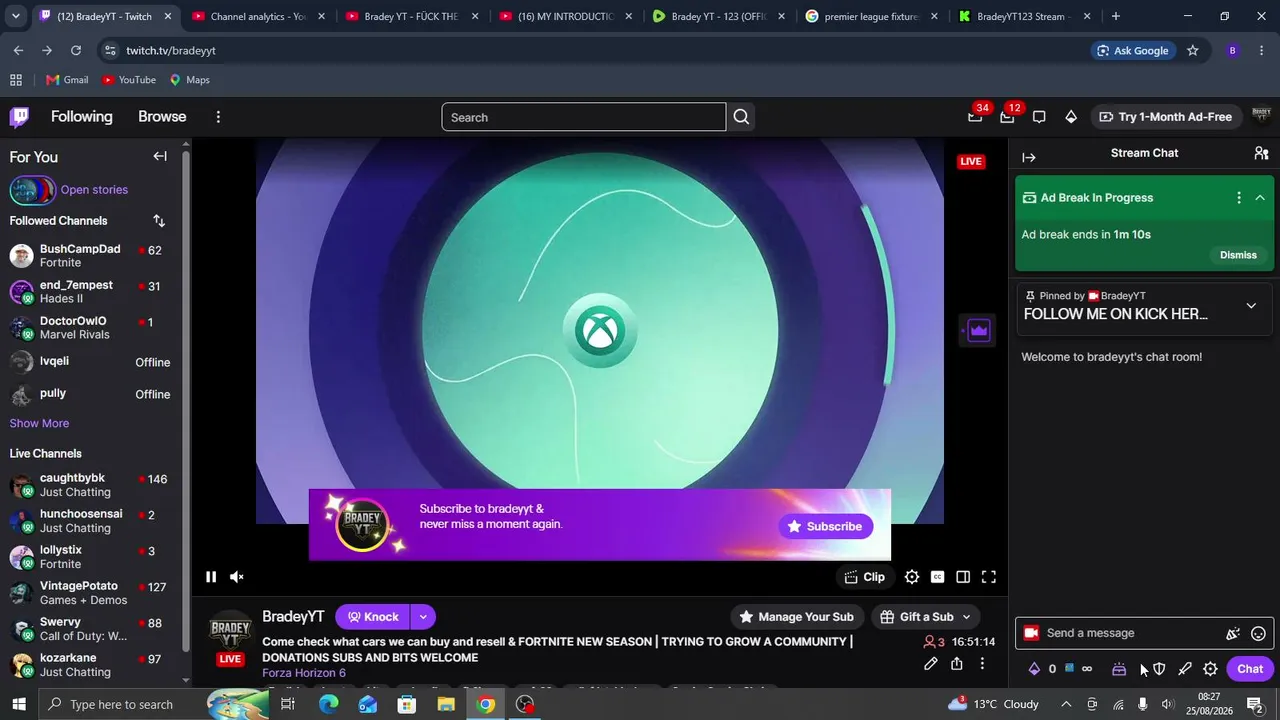Open the Whispers speech-bubble icon
1280x720 pixels.
pos(1039,117)
